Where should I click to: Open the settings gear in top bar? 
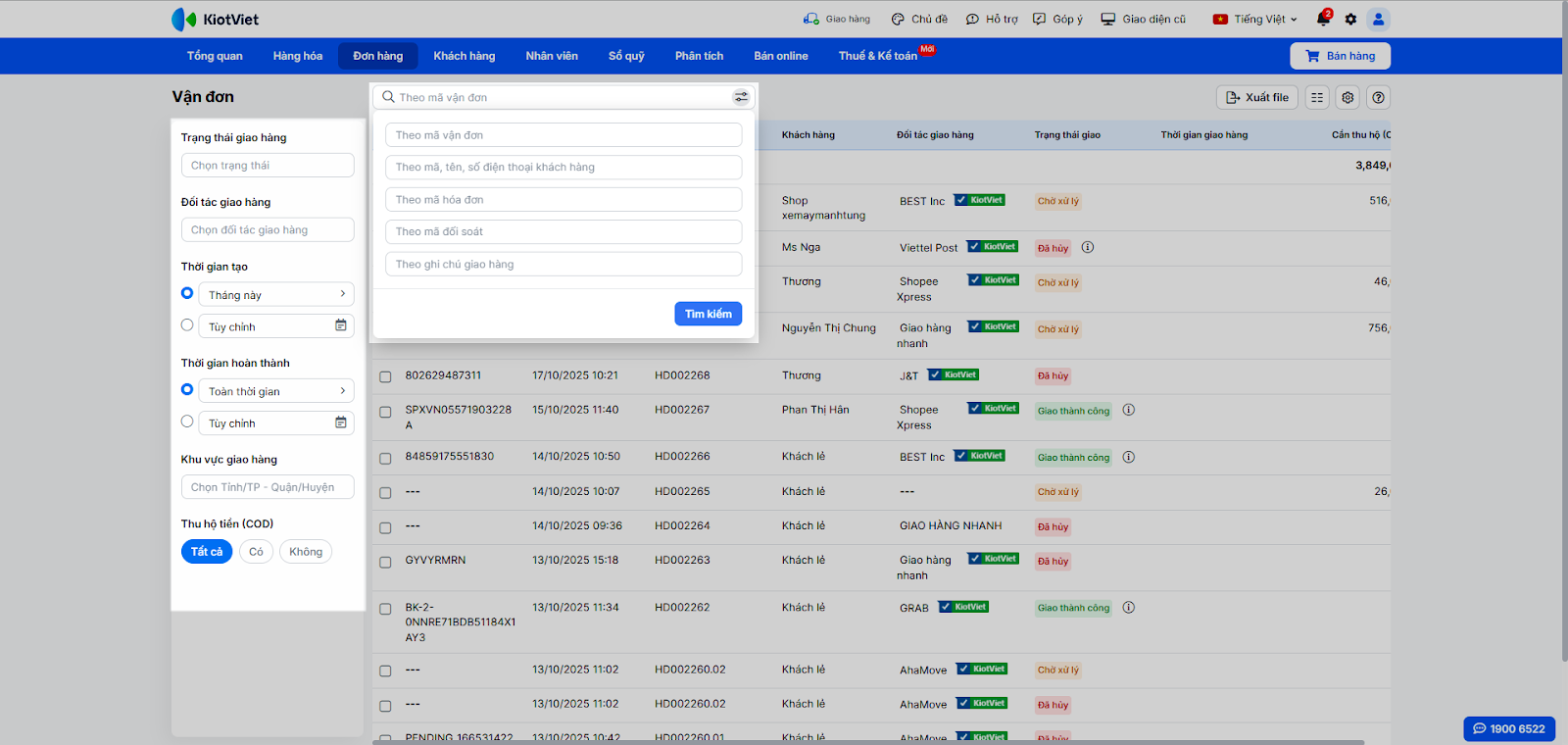pos(1350,19)
